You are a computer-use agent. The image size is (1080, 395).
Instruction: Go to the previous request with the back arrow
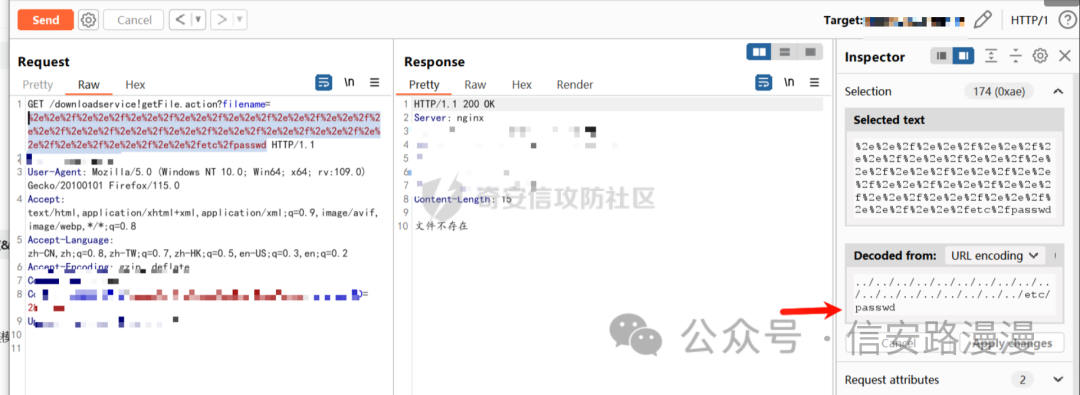click(x=180, y=20)
